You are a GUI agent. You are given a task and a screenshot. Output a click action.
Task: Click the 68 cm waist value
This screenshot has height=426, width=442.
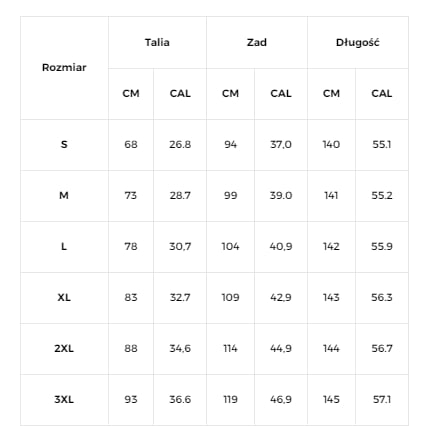131,144
